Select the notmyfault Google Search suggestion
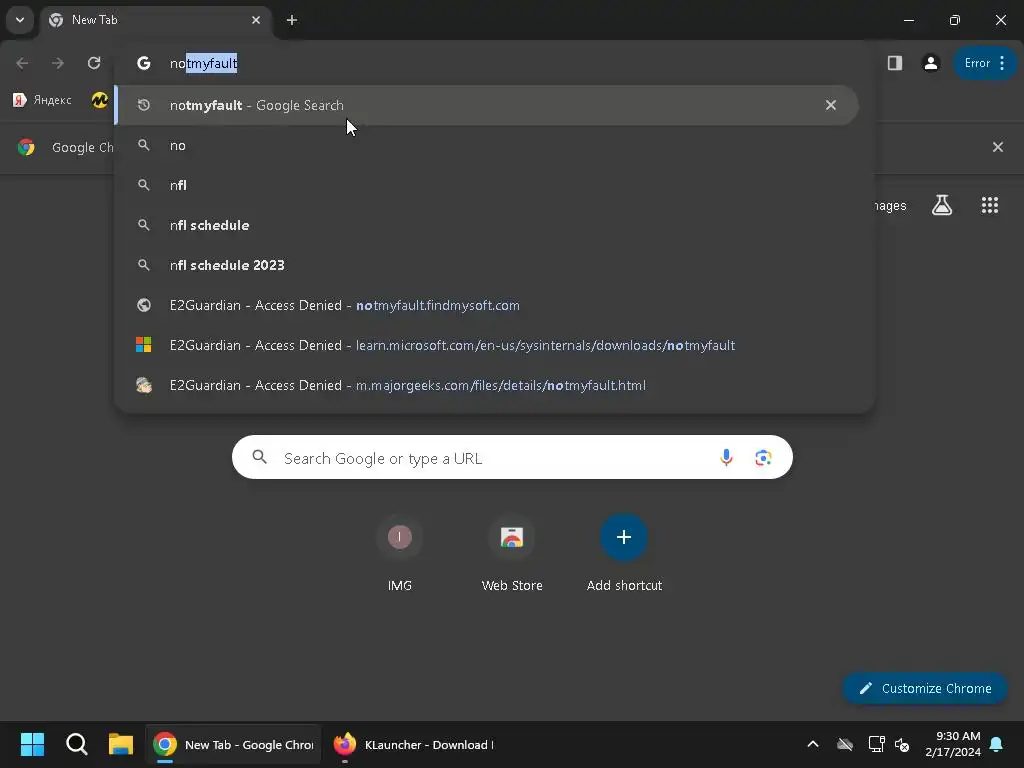 point(487,105)
